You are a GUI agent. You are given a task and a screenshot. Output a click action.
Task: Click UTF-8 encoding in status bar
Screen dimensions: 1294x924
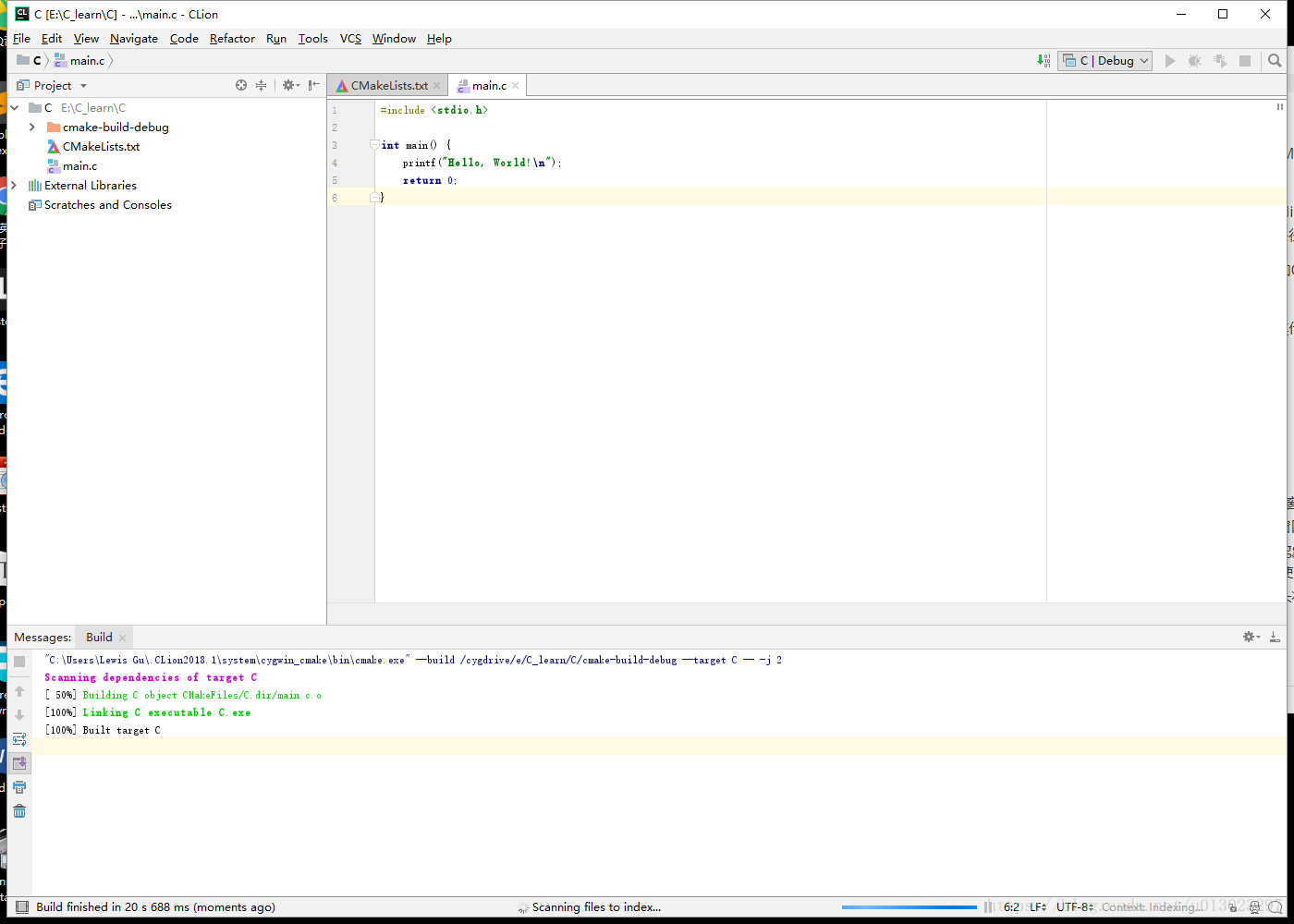pyautogui.click(x=1072, y=907)
